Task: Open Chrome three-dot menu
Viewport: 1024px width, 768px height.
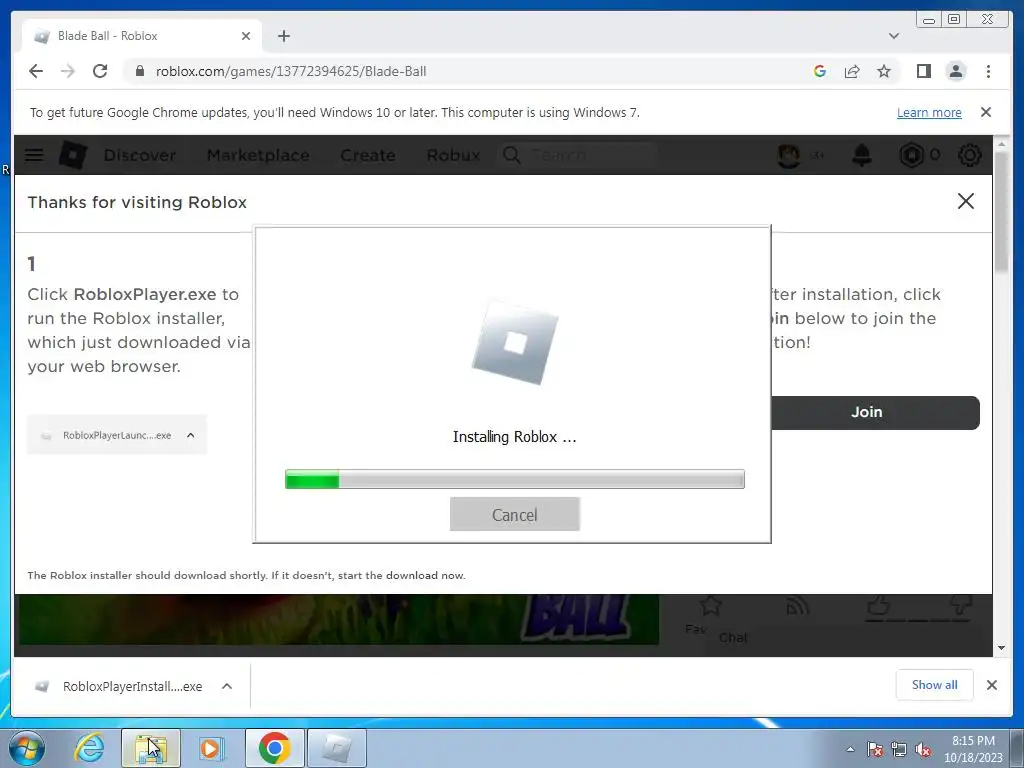Action: [x=988, y=71]
